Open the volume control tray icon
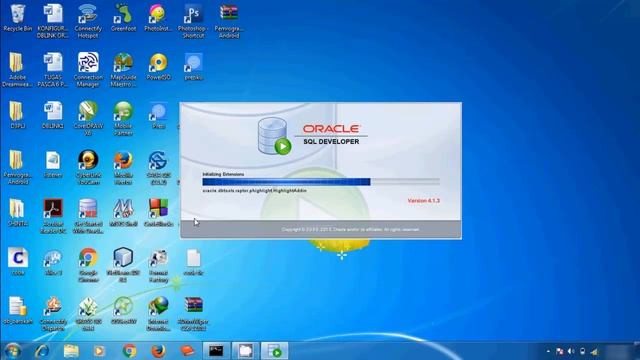 571,351
